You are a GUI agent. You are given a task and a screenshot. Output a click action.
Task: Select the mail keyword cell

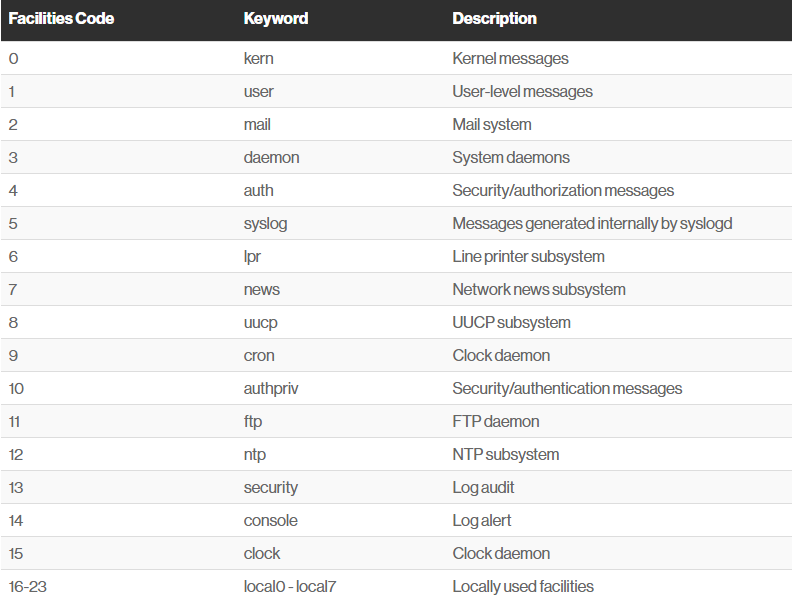pos(257,124)
